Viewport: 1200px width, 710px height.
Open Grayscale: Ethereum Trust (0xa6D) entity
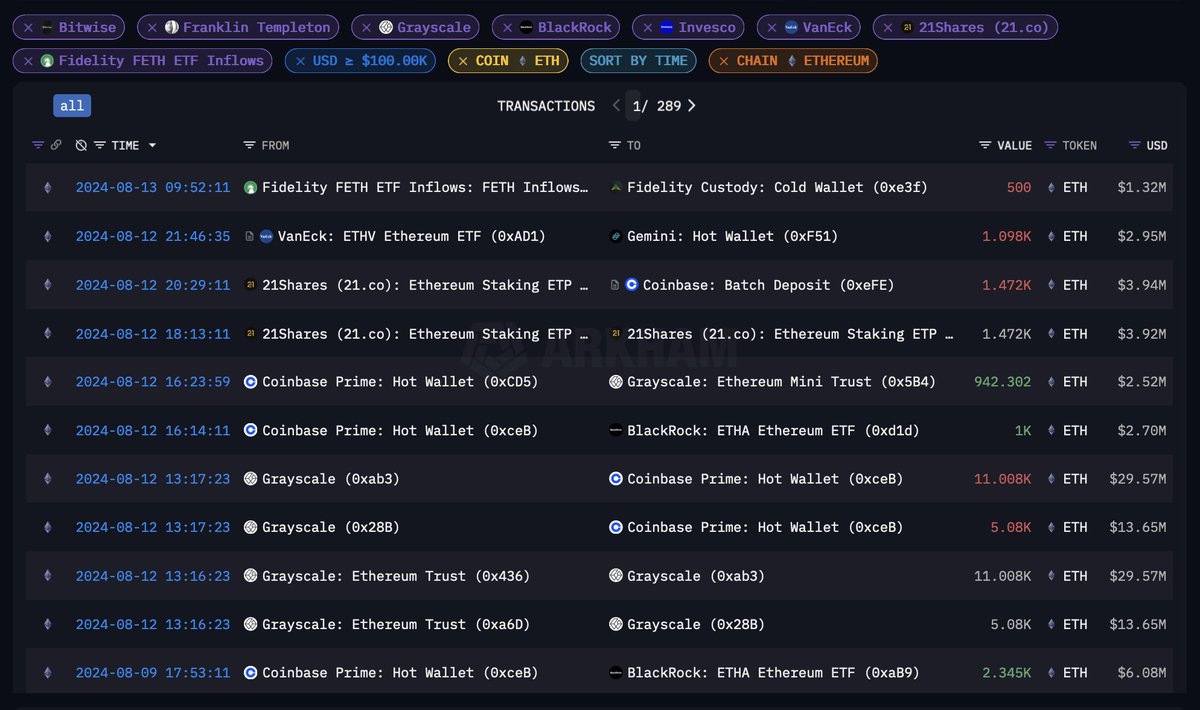pyautogui.click(x=396, y=625)
